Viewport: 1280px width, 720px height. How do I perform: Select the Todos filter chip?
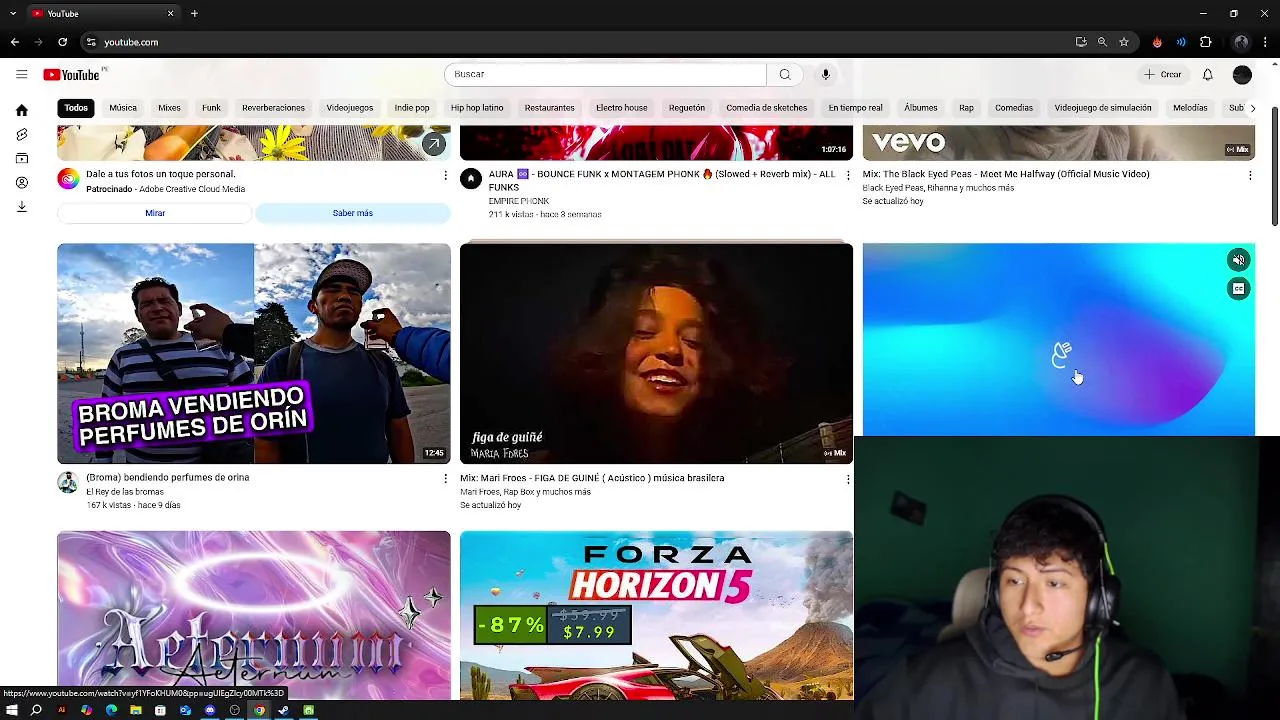tap(76, 108)
